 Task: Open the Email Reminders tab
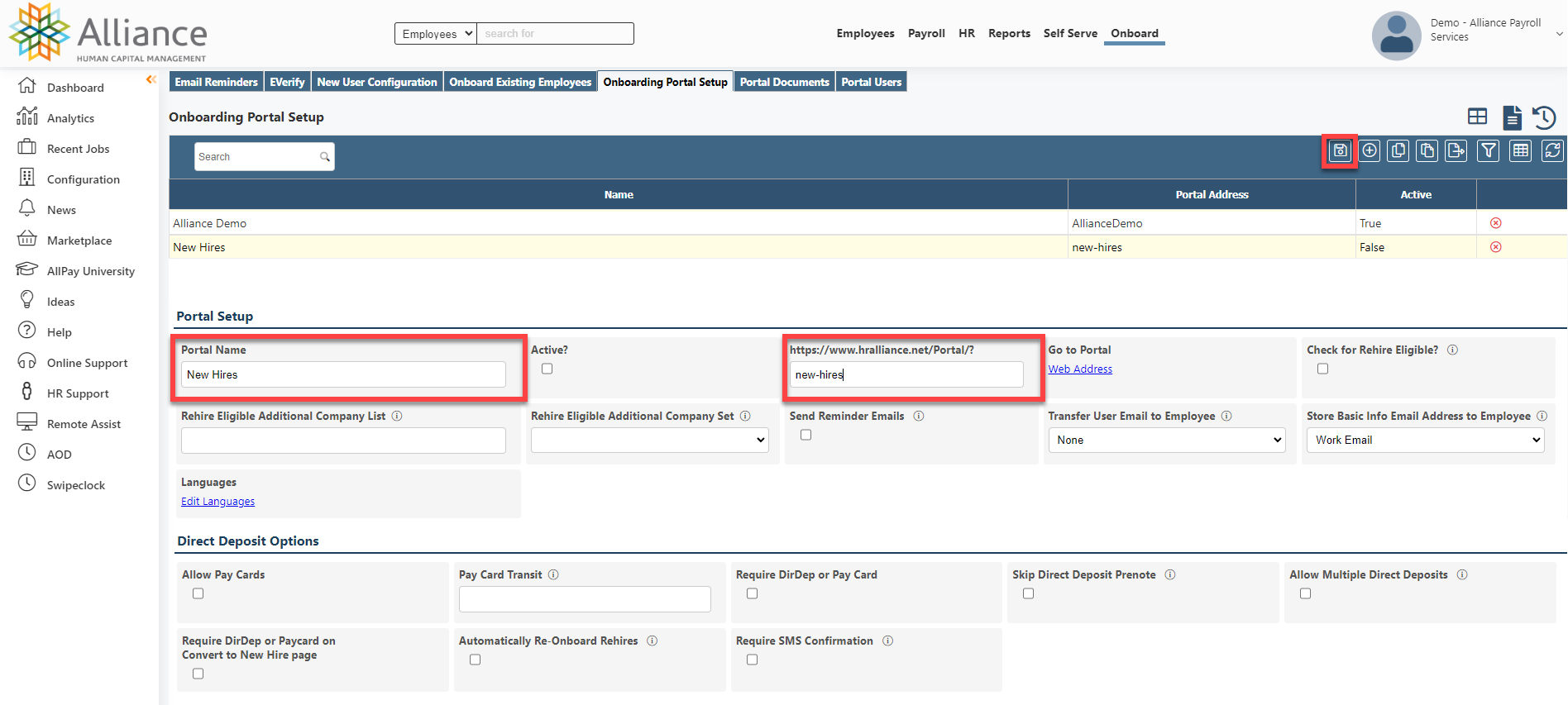pyautogui.click(x=216, y=82)
